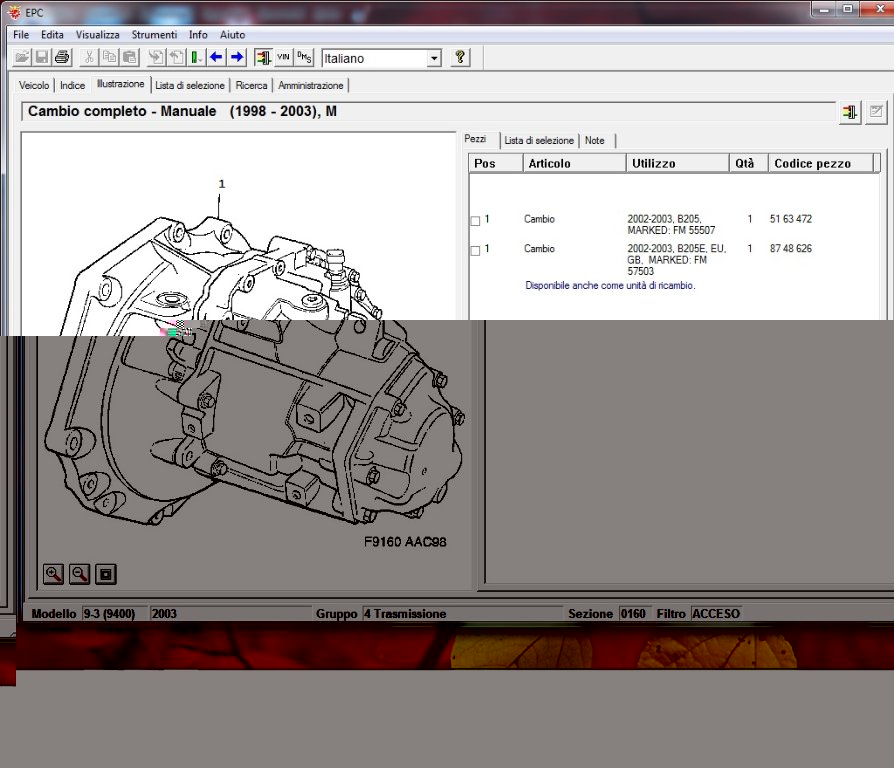894x768 pixels.
Task: Open the Visualizza menu
Action: click(97, 35)
